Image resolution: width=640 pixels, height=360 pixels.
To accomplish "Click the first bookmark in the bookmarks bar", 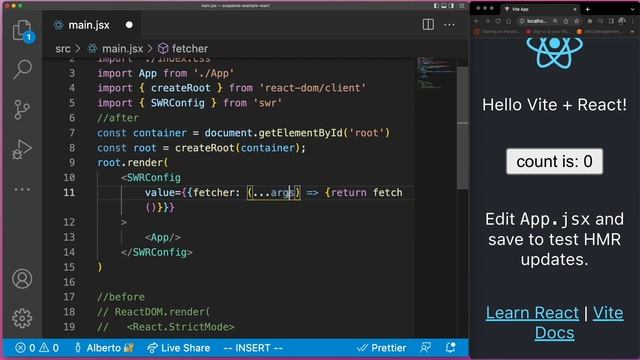I will (x=496, y=31).
